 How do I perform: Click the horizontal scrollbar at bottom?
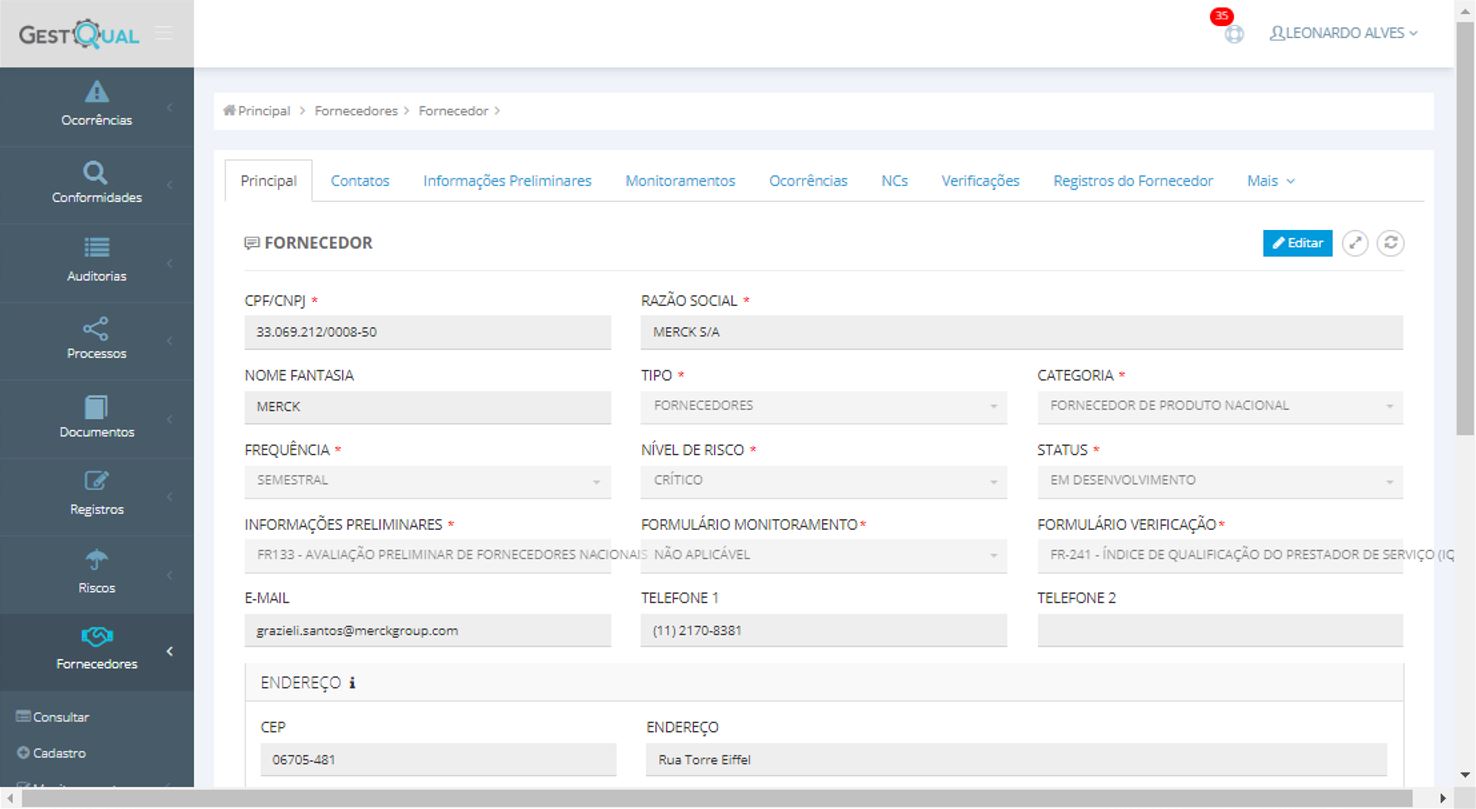click(x=717, y=798)
